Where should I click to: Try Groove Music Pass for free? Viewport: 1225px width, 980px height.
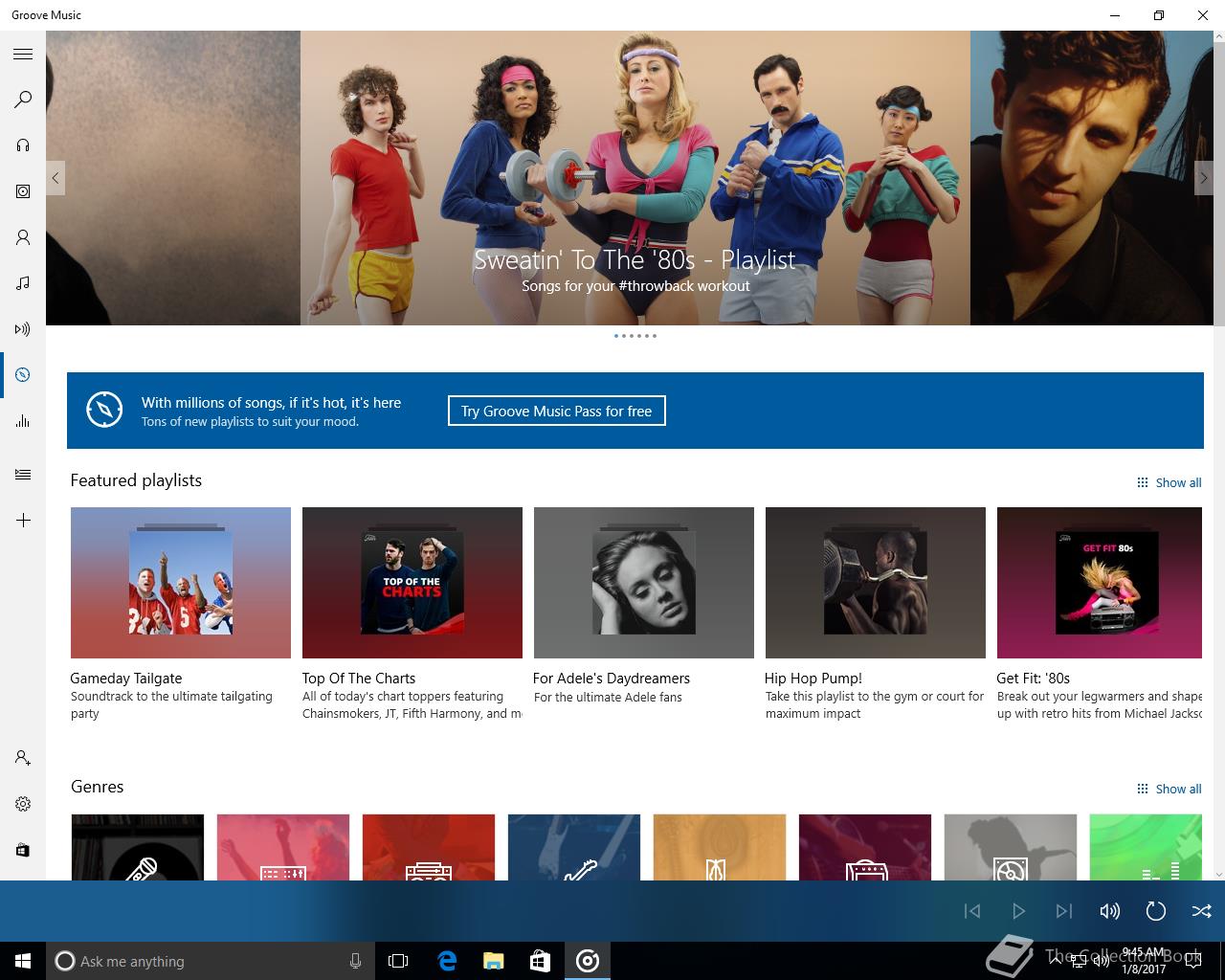(556, 411)
